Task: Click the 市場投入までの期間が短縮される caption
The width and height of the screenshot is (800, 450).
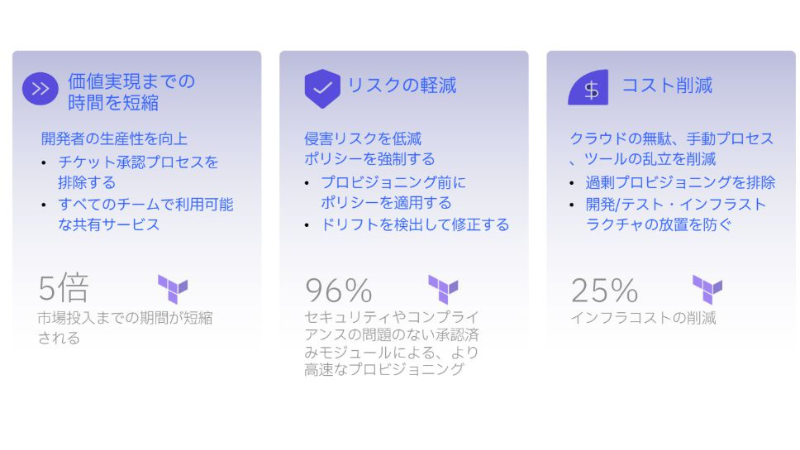Action: pos(125,328)
